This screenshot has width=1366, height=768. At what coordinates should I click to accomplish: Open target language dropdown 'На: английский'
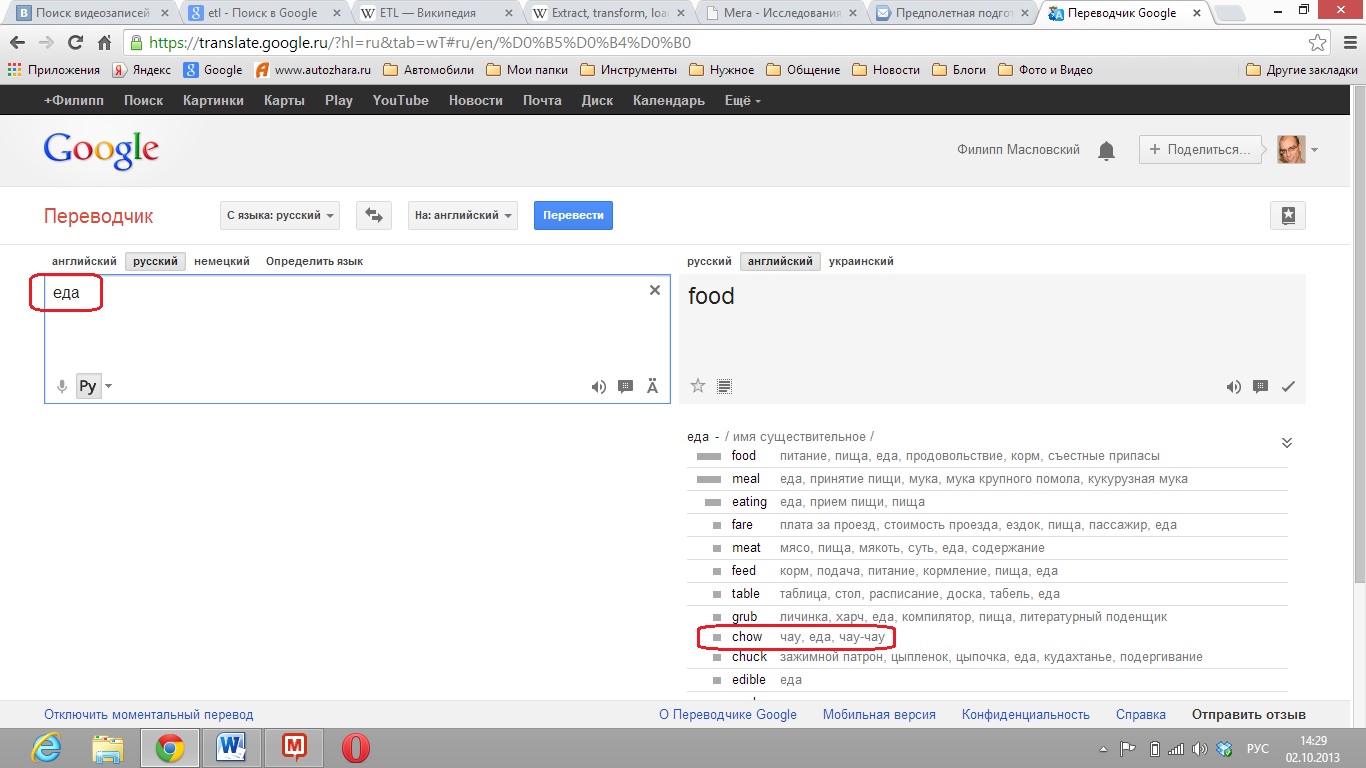463,216
